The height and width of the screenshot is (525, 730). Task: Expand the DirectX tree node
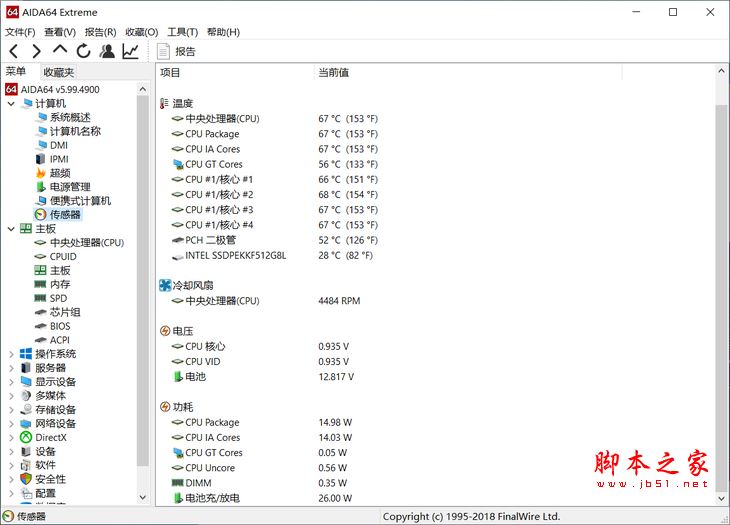(x=11, y=438)
